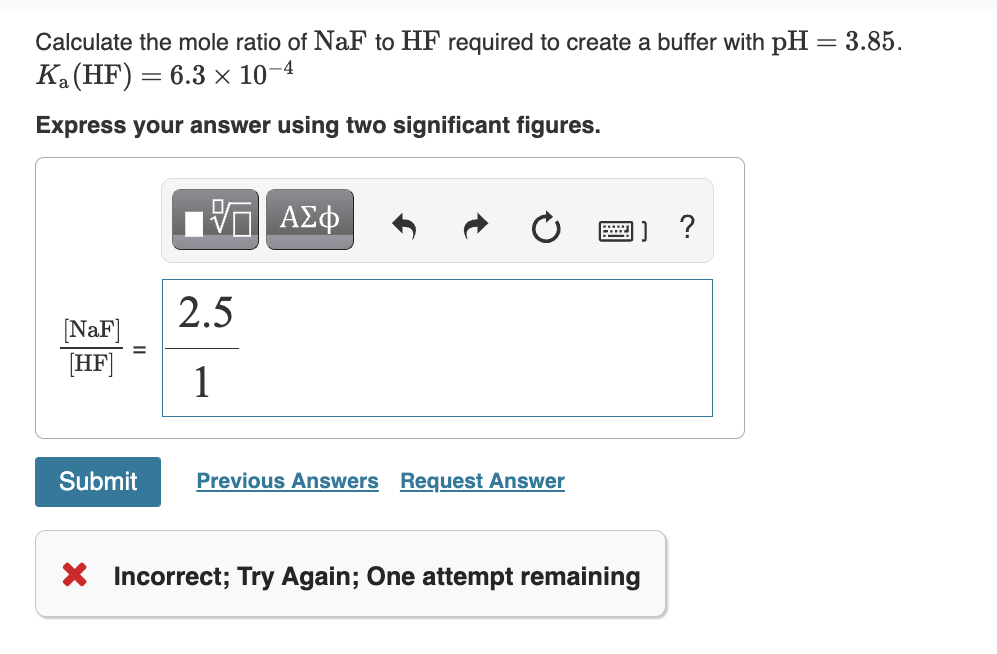Select the denominator value 1
The width and height of the screenshot is (997, 654).
coord(202,384)
